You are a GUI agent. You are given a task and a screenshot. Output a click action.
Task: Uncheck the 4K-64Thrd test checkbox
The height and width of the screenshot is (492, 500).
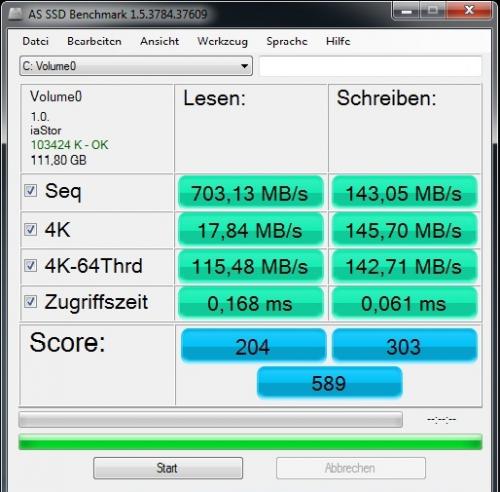[30, 266]
